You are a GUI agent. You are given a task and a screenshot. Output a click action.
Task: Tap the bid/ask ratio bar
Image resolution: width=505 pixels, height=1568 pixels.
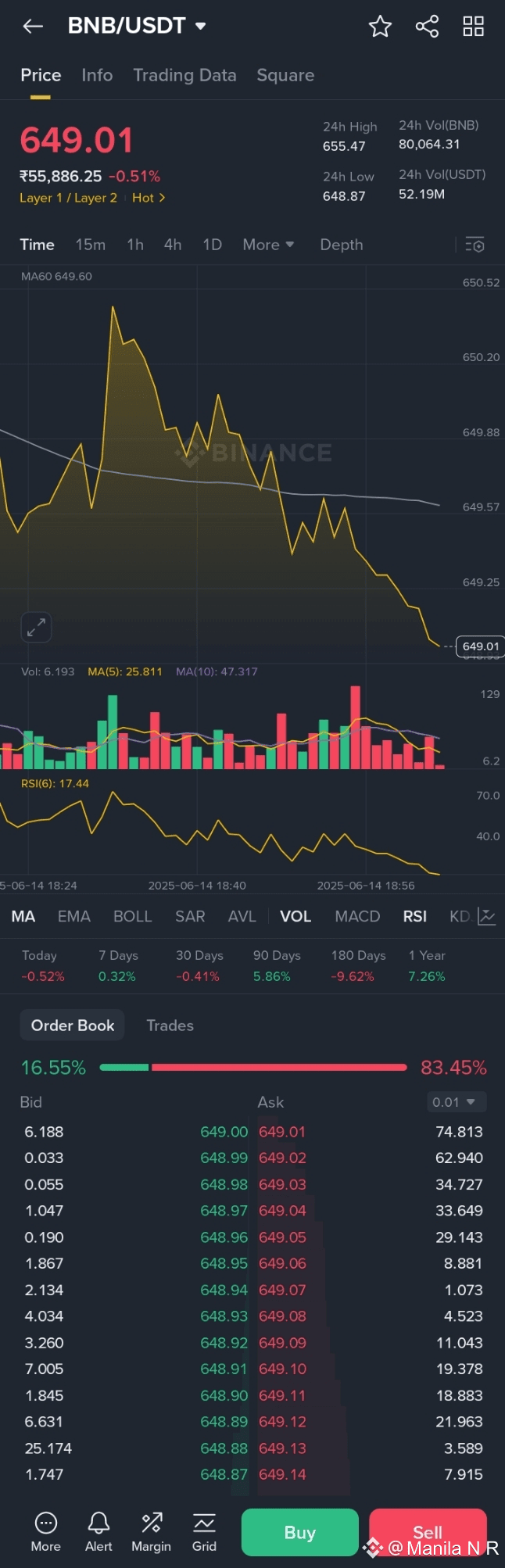point(253,1067)
